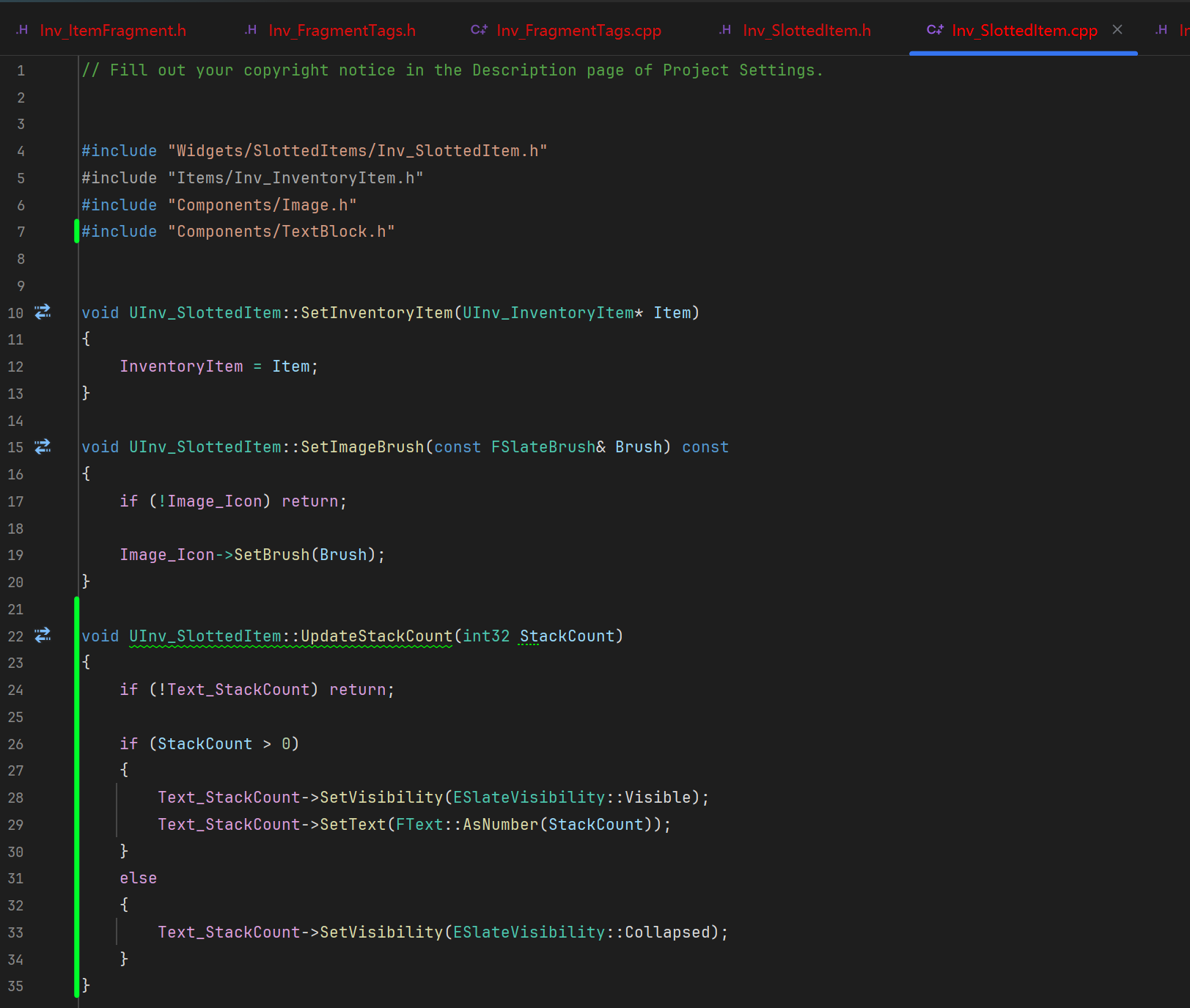Click C++ file icon on Inv_FragmentTags.cpp tab

tap(479, 30)
